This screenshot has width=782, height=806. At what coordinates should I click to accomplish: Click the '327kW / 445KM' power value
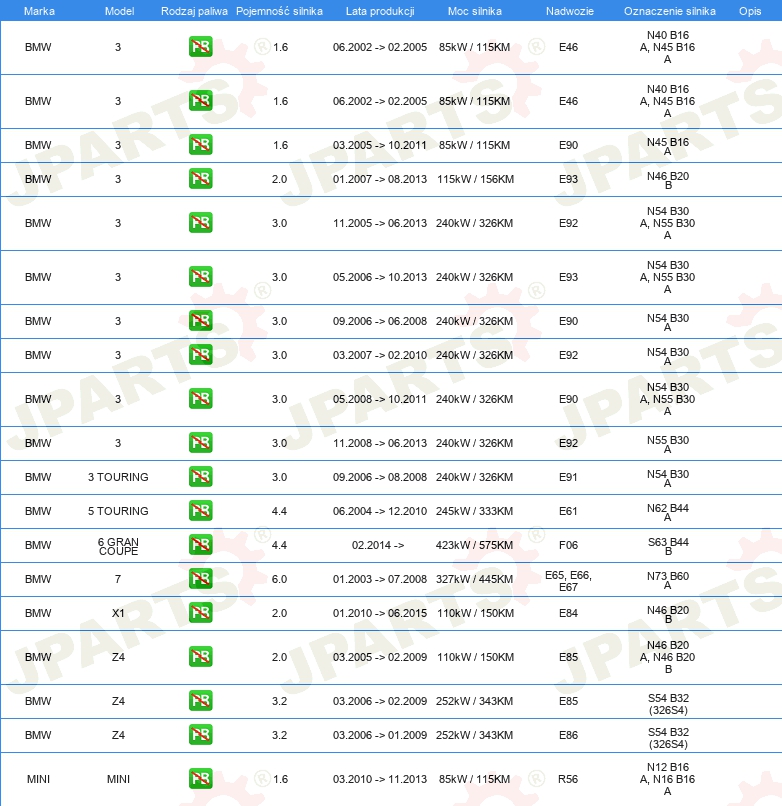(474, 579)
